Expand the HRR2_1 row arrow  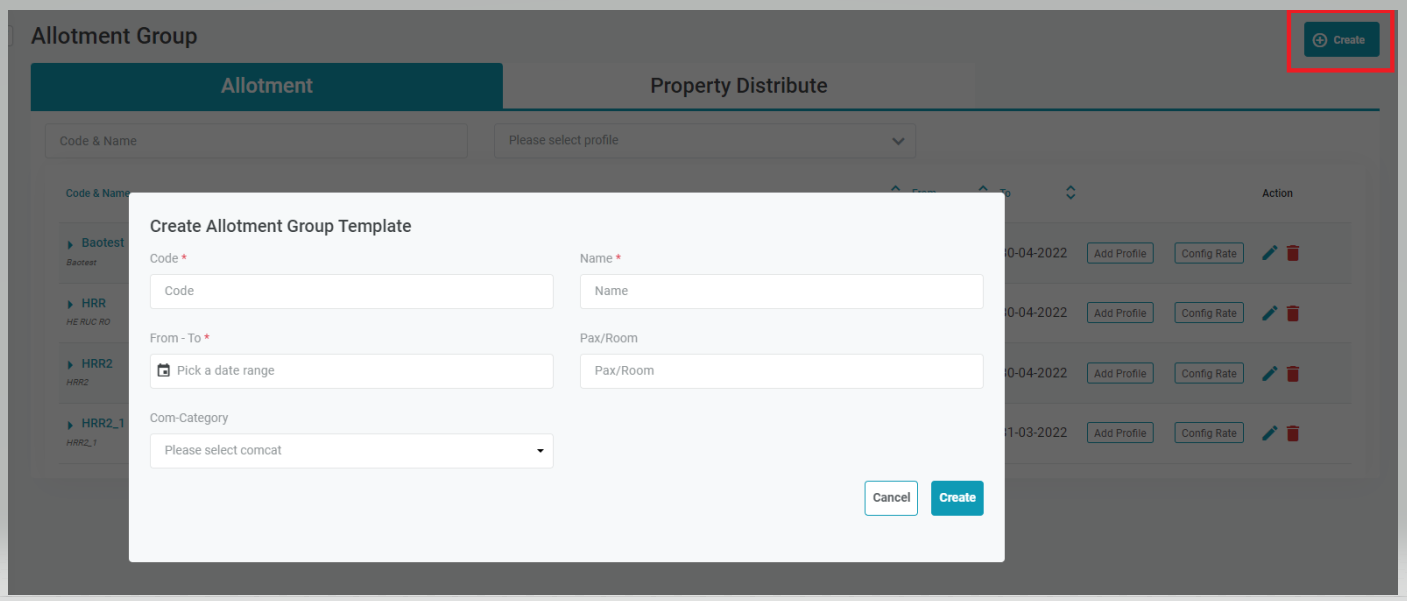pyautogui.click(x=71, y=425)
